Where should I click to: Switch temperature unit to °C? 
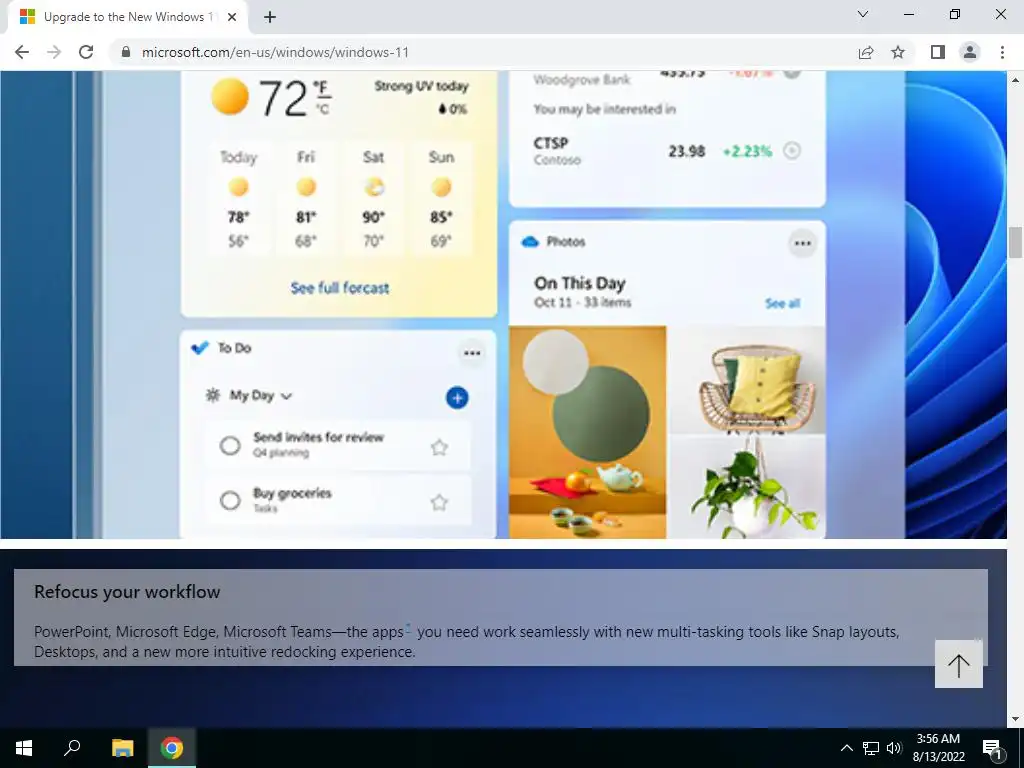[322, 109]
